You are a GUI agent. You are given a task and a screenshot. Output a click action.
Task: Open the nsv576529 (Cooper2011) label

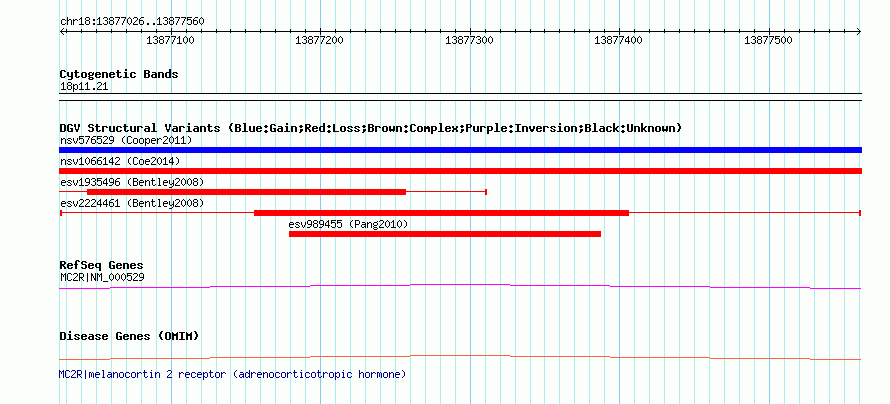pos(126,140)
